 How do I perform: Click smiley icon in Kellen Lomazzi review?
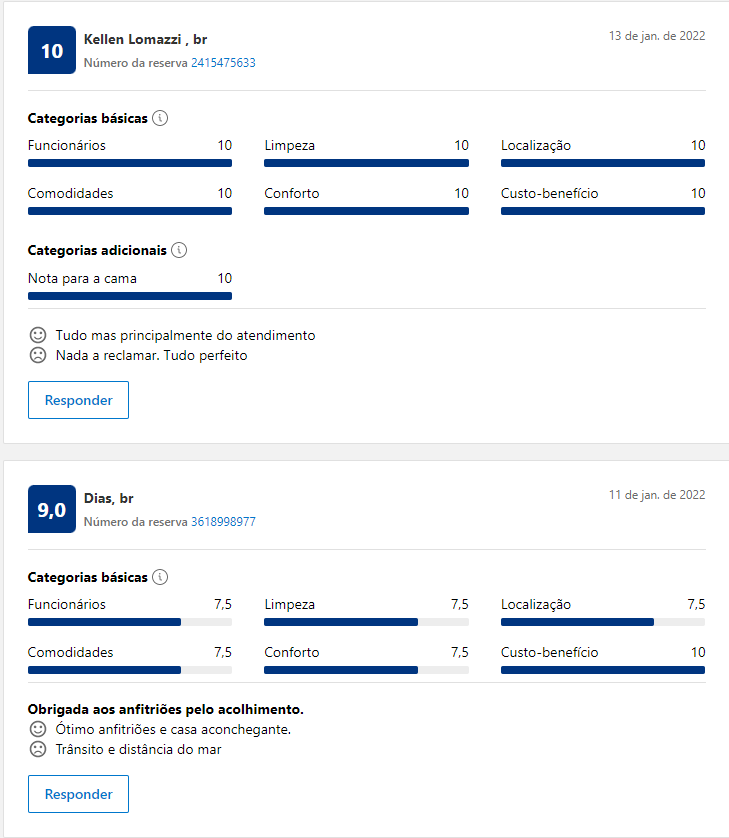point(38,335)
